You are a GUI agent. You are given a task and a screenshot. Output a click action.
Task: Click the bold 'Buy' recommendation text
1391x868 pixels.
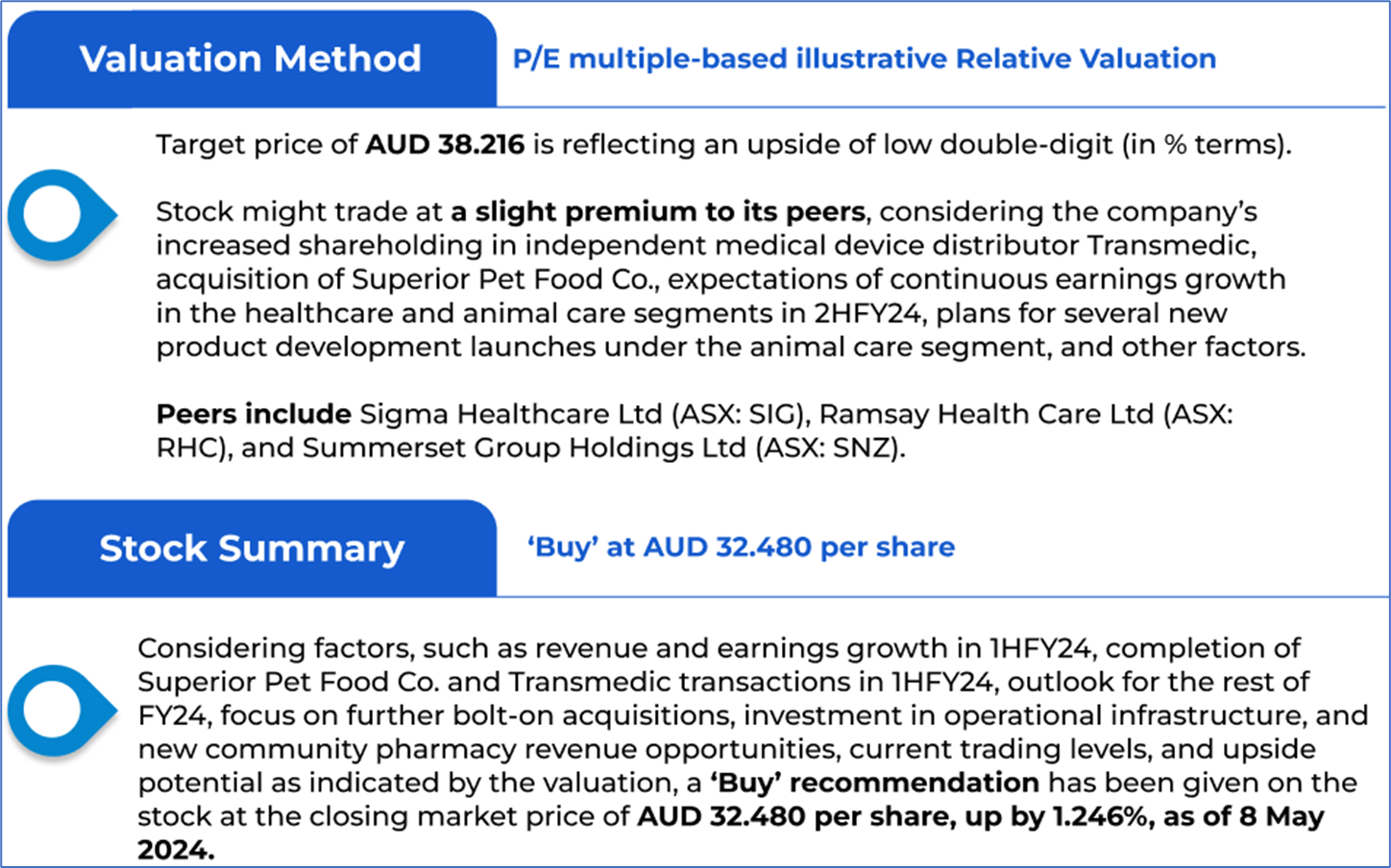[874, 783]
